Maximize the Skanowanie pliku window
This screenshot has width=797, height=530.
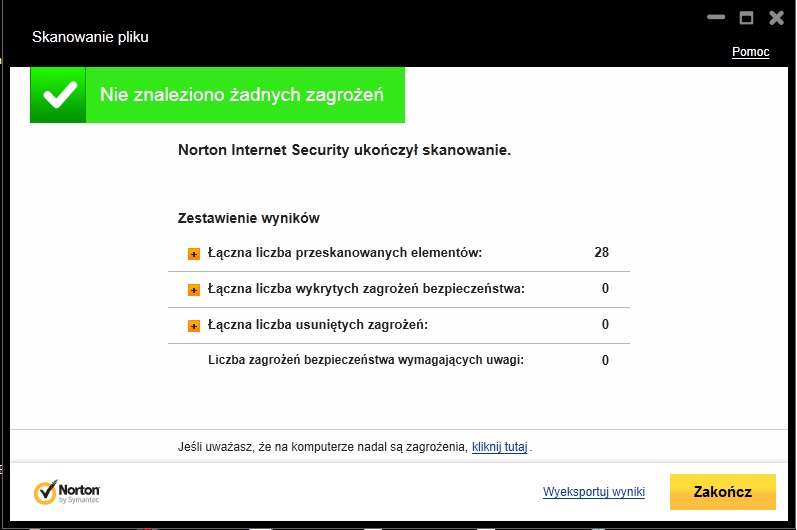click(746, 18)
